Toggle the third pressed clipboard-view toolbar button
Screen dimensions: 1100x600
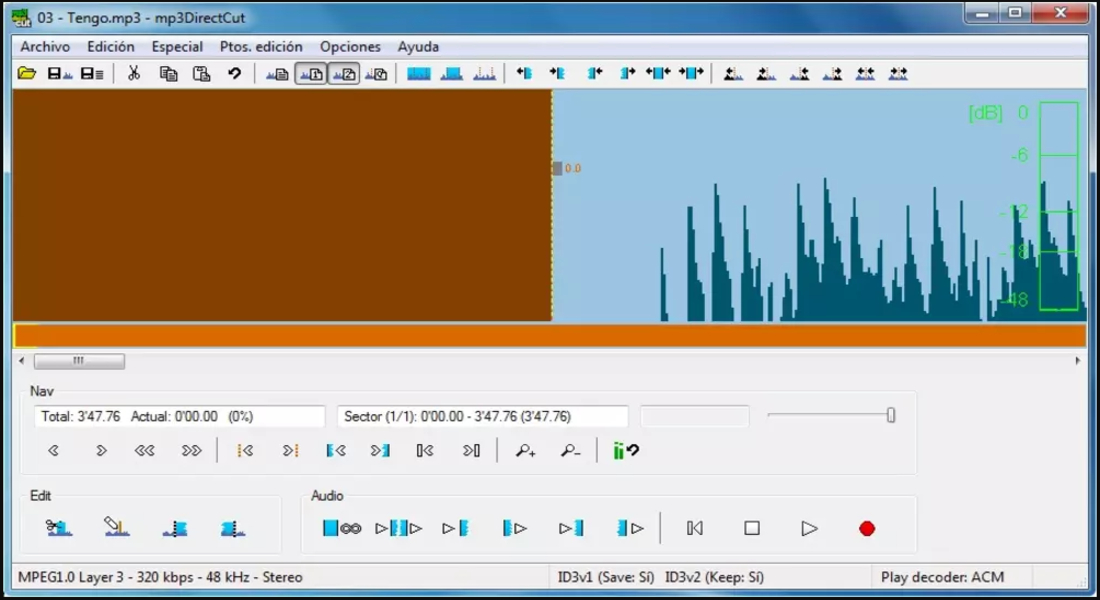(344, 73)
